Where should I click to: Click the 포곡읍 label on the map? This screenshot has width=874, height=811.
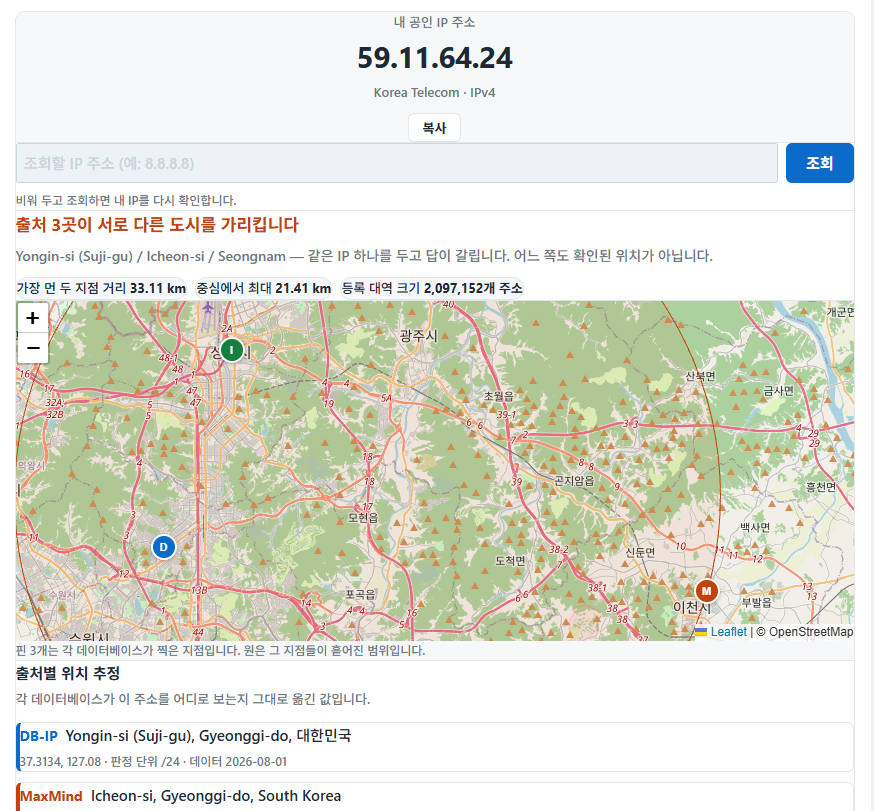pyautogui.click(x=360, y=594)
